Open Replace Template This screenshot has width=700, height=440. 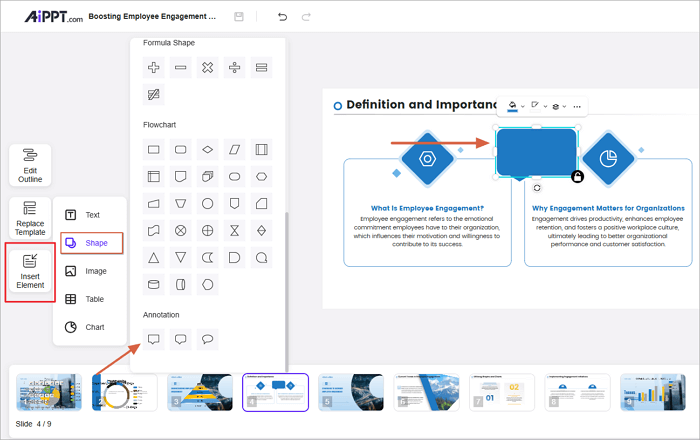point(30,218)
